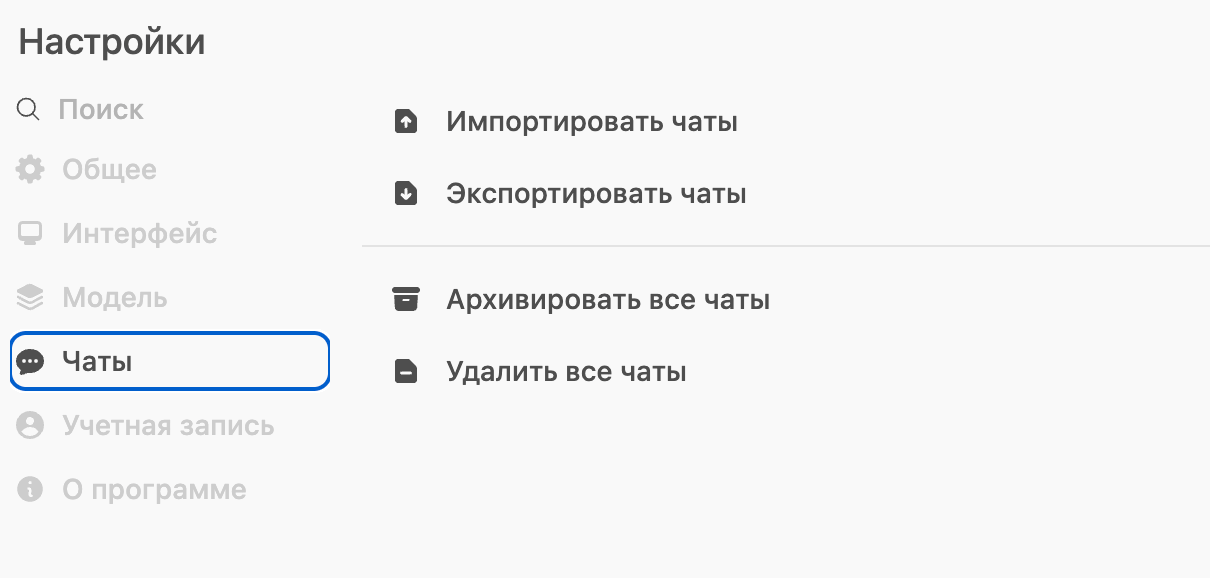Click the delete all chats icon
Image resolution: width=1210 pixels, height=578 pixels.
tap(405, 373)
